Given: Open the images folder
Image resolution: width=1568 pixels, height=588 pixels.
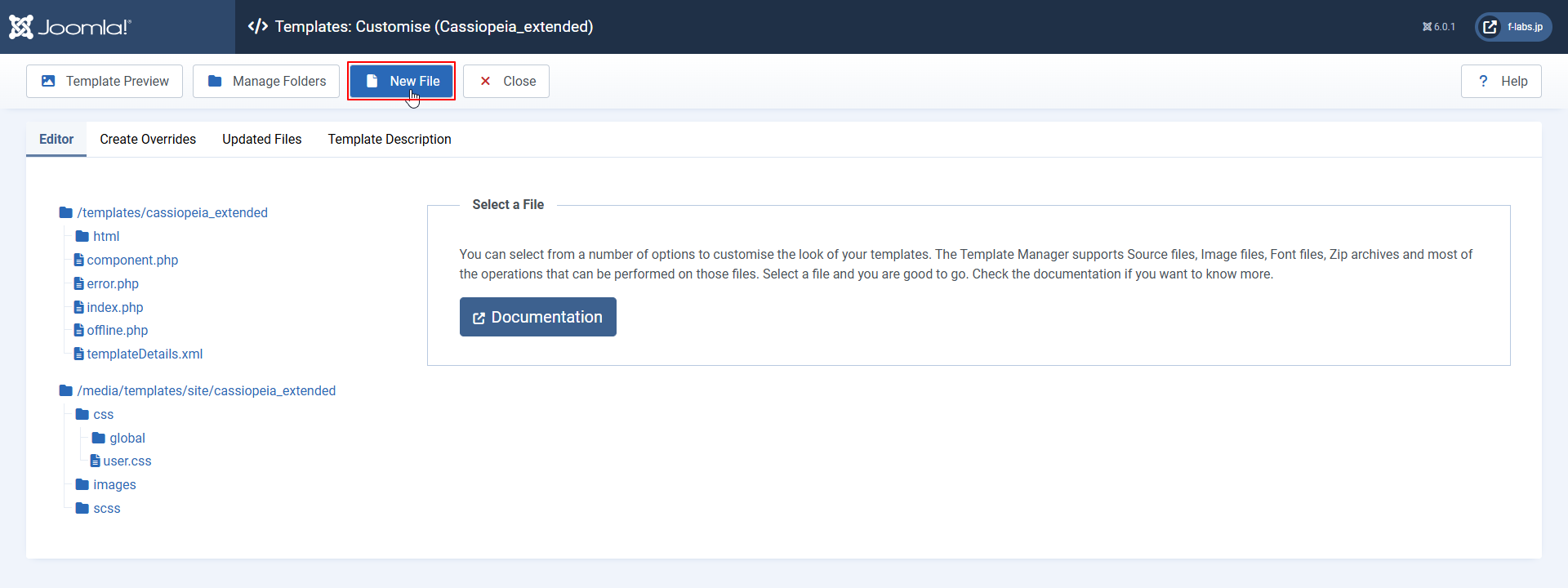Looking at the screenshot, I should pyautogui.click(x=114, y=485).
